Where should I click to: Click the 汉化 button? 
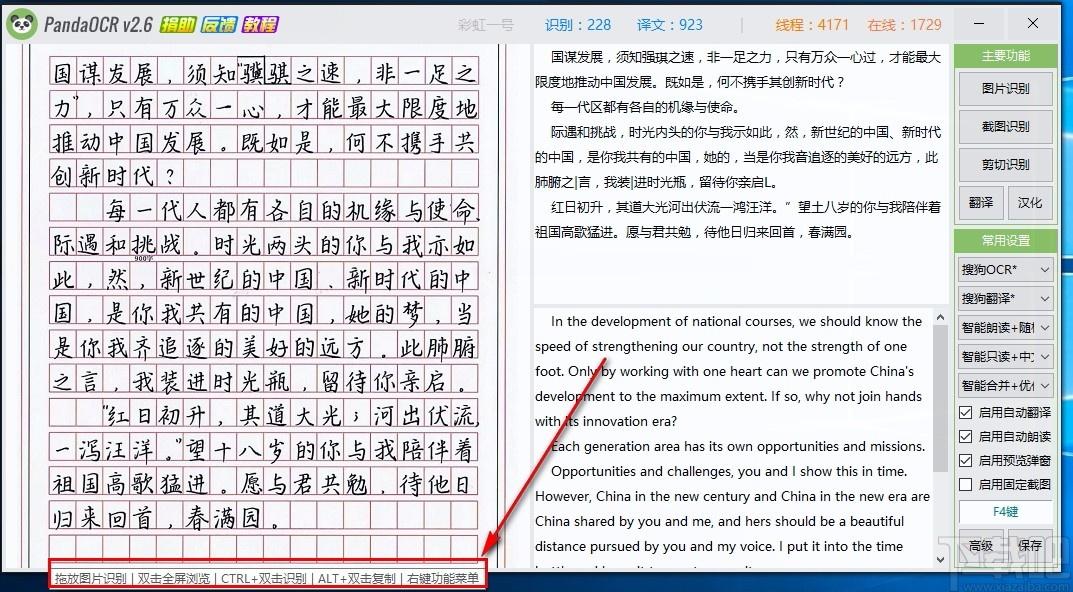pyautogui.click(x=1030, y=203)
